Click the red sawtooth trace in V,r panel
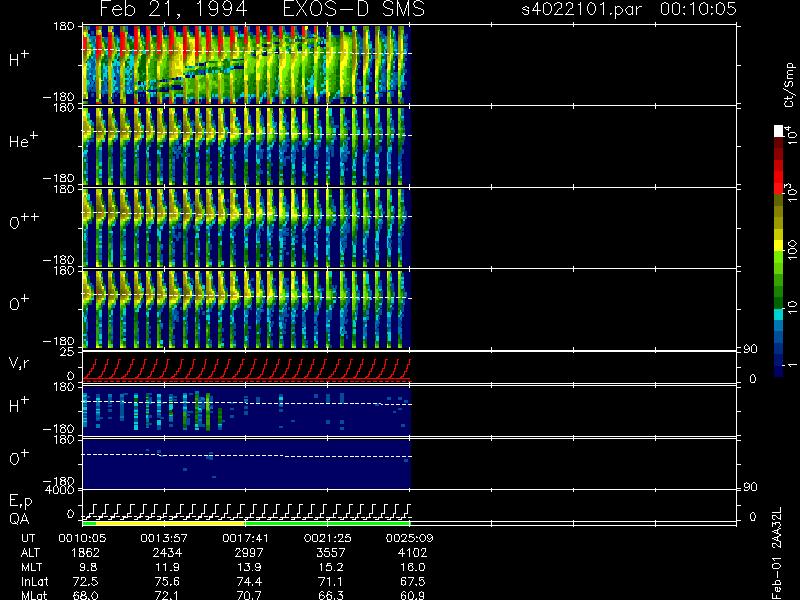Image resolution: width=800 pixels, height=600 pixels. coord(246,369)
